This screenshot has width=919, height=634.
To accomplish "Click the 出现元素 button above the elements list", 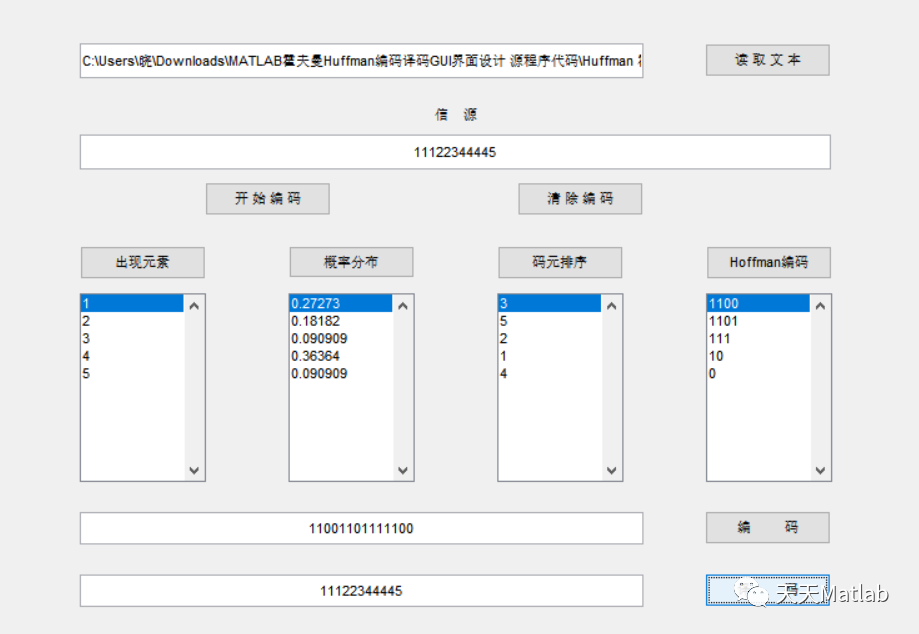I will point(142,262).
